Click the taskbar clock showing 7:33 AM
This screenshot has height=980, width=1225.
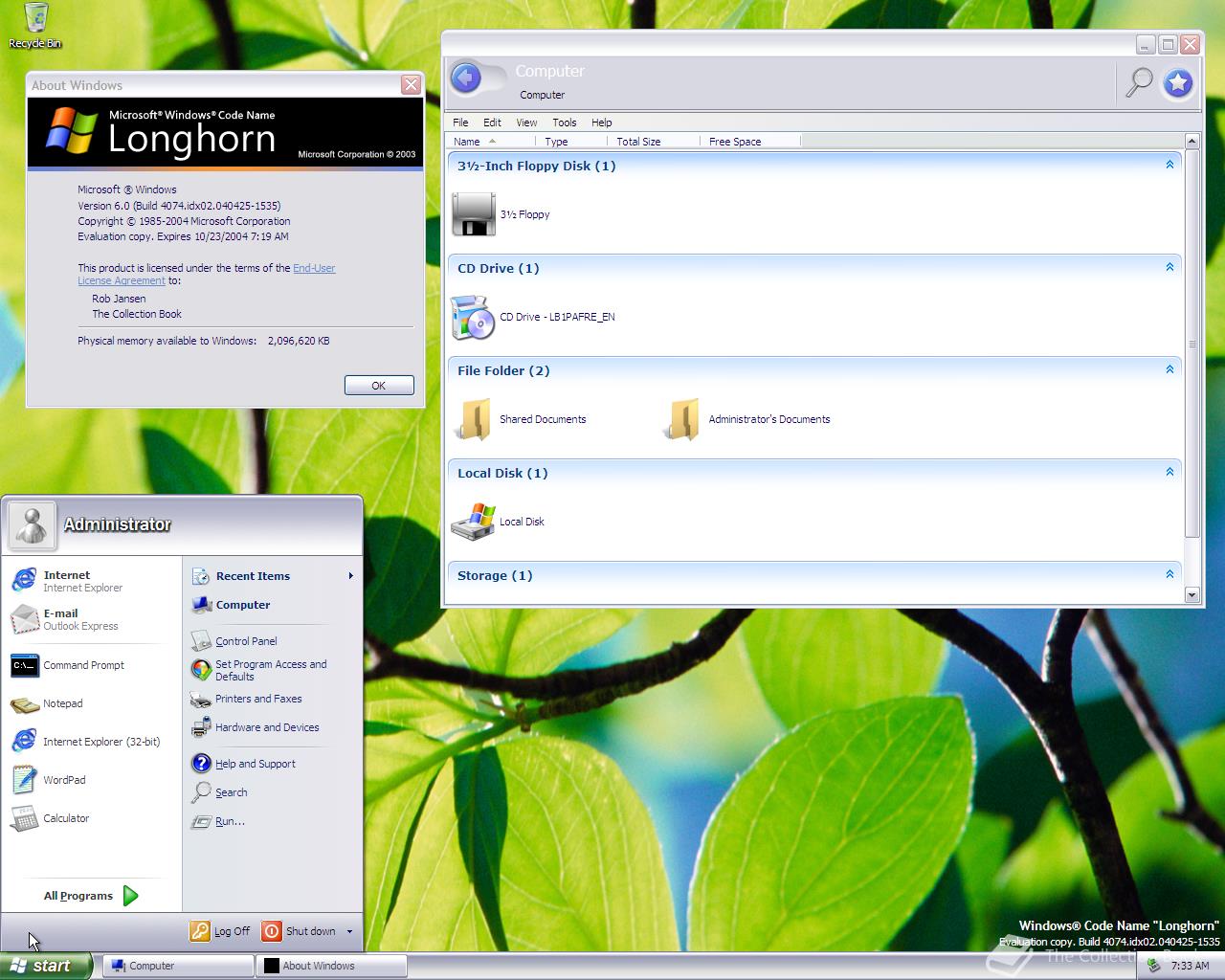[1190, 967]
